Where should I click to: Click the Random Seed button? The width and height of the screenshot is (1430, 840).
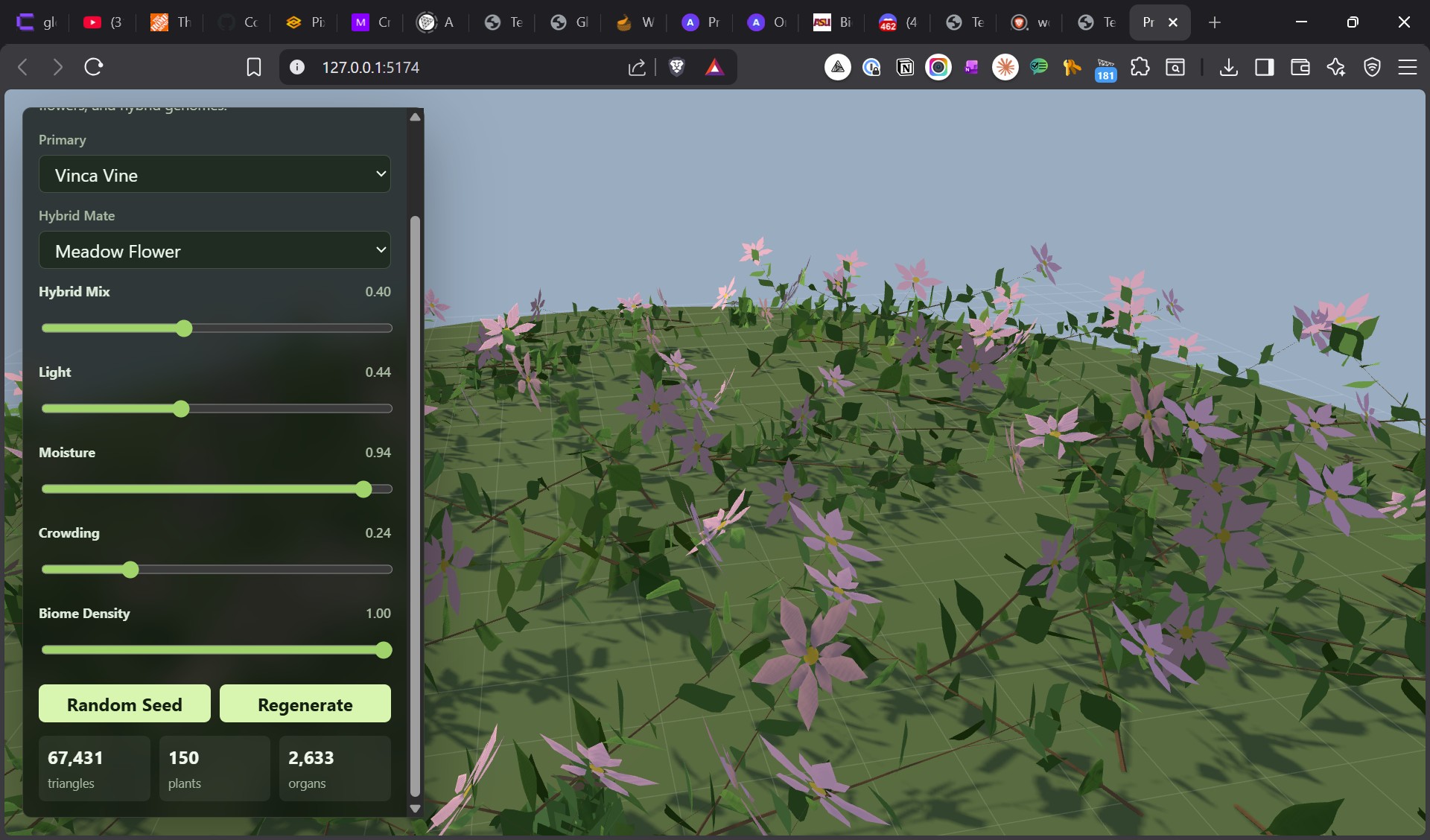[124, 704]
